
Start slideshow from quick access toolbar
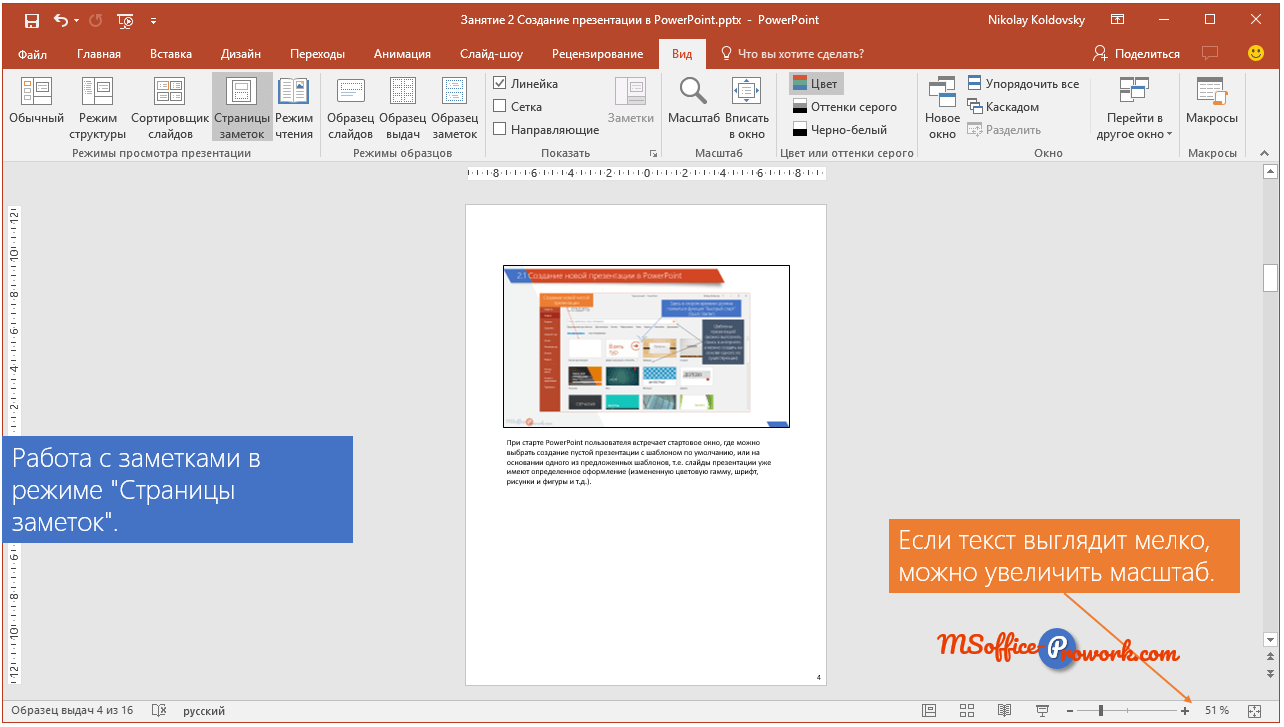pyautogui.click(x=125, y=20)
